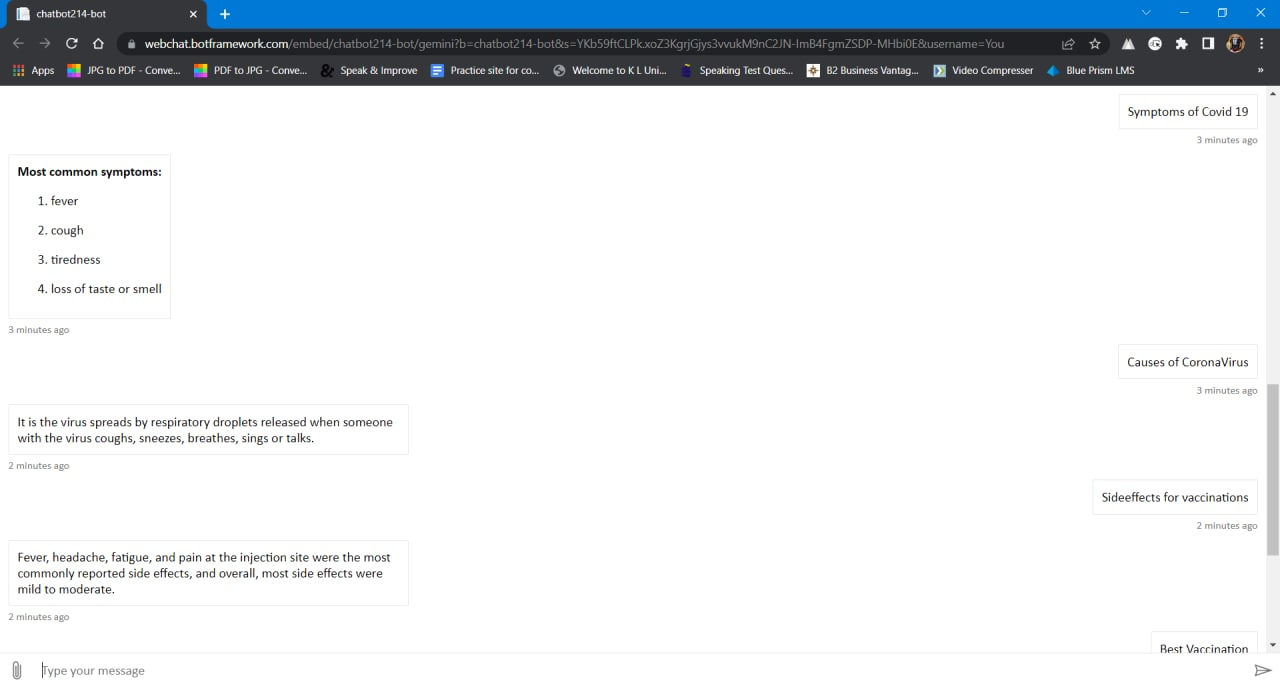This screenshot has height=686, width=1280.
Task: Click the send message arrow icon
Action: pos(1263,671)
